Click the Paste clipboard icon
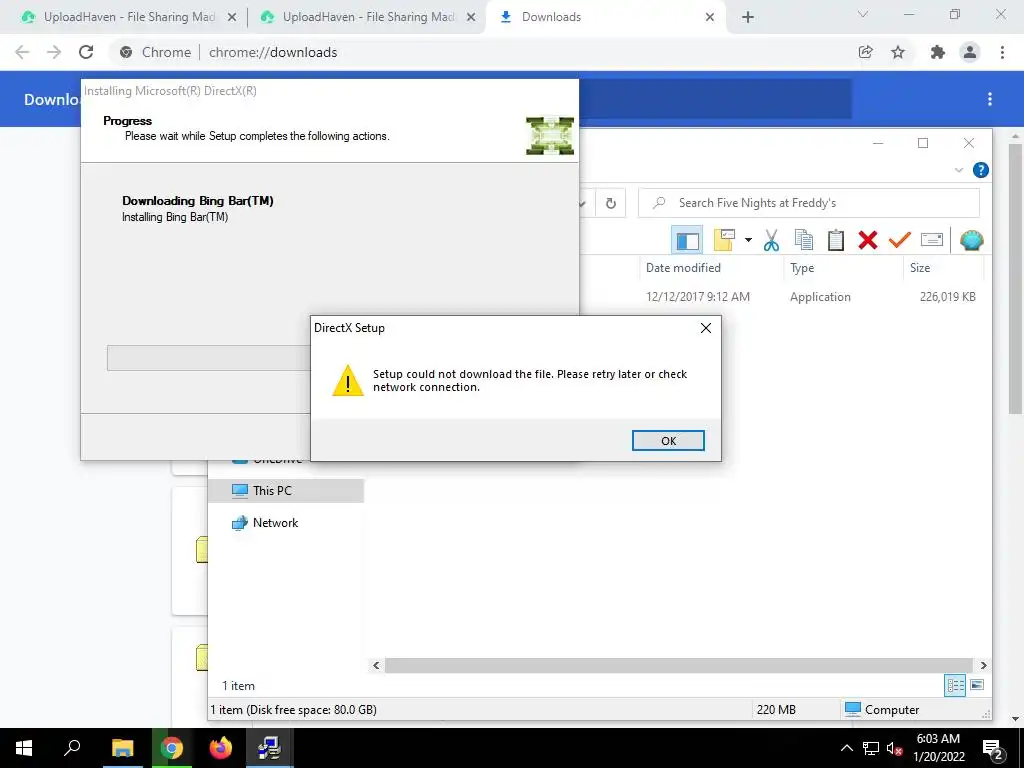The width and height of the screenshot is (1024, 768). click(836, 240)
